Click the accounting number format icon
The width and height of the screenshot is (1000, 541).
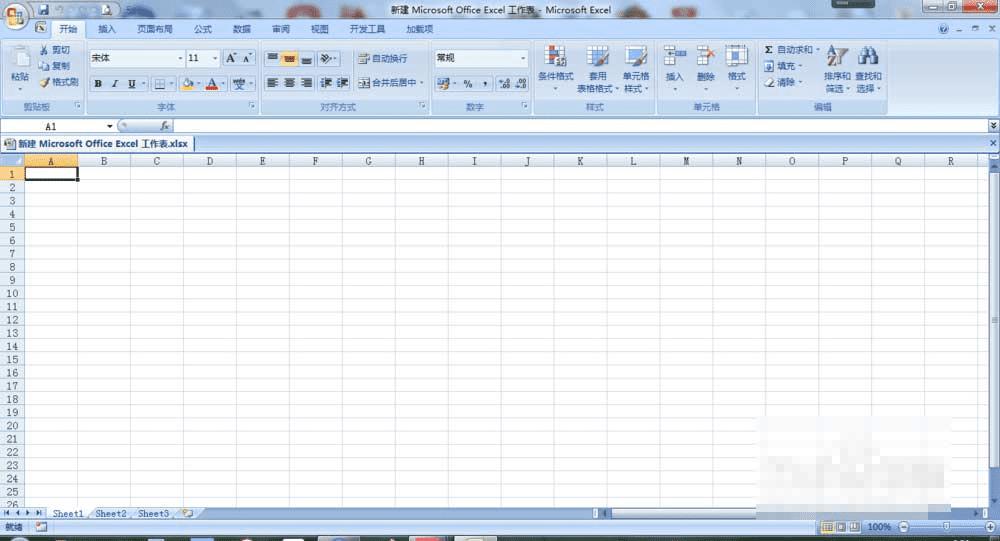(443, 84)
